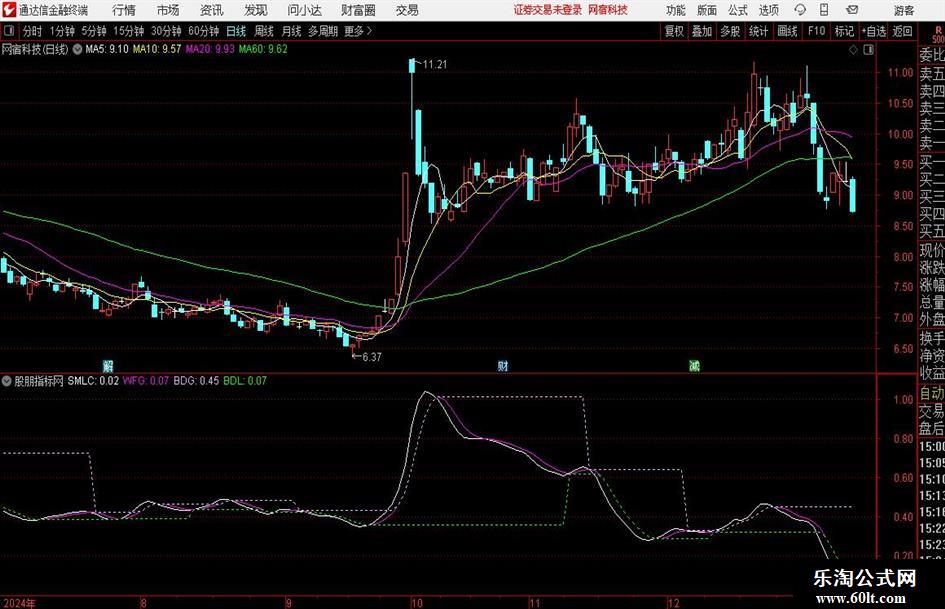Open the 财富圈 menu

[358, 10]
